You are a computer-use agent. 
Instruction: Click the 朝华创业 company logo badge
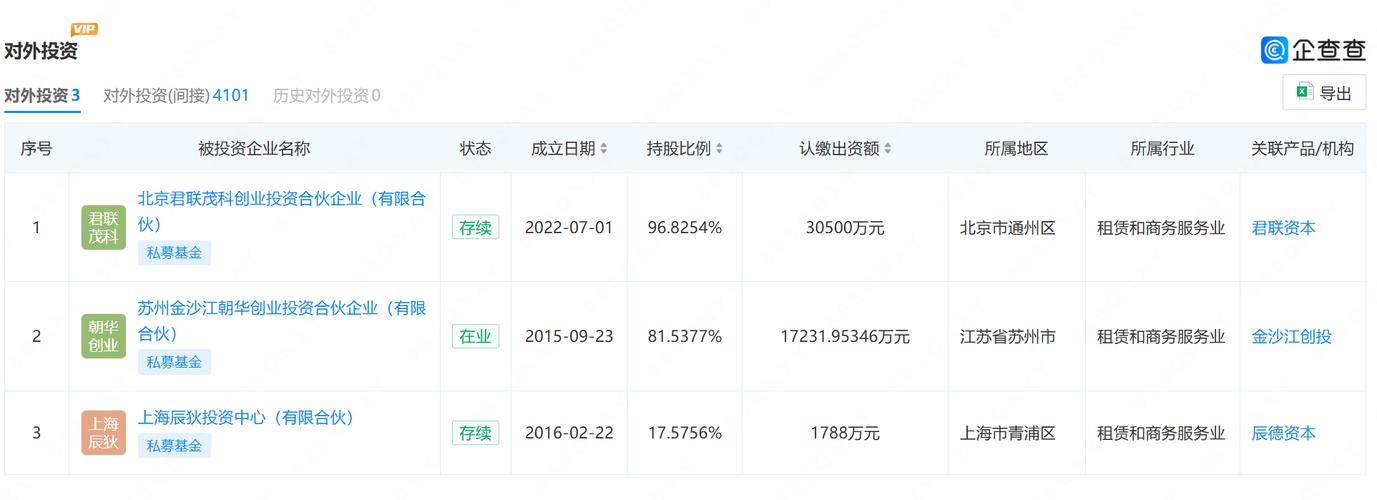click(x=104, y=336)
